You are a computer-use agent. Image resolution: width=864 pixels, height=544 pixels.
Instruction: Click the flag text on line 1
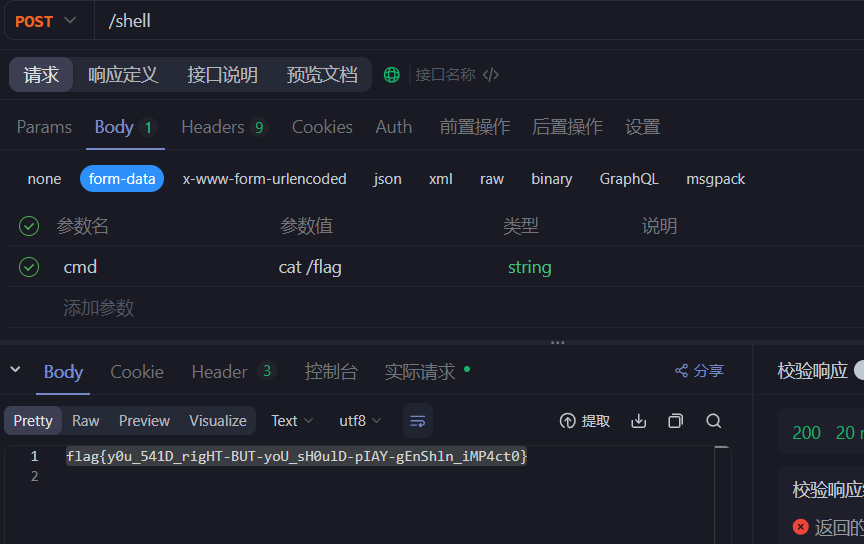(x=296, y=456)
